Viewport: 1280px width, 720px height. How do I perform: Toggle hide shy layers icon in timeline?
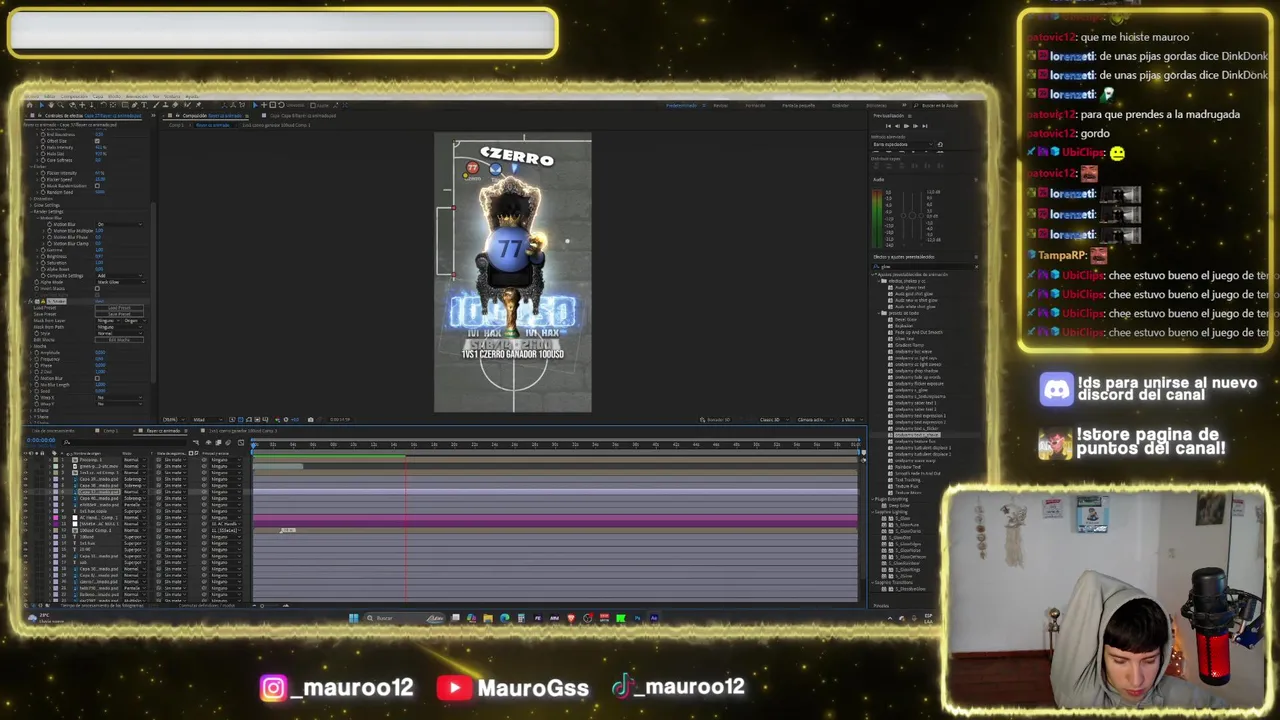[208, 443]
